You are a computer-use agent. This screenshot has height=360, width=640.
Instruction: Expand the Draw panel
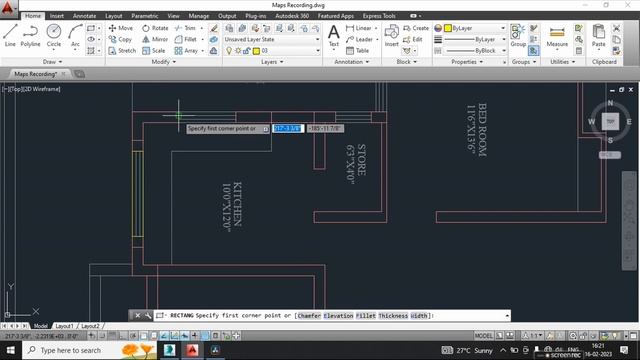[53, 62]
